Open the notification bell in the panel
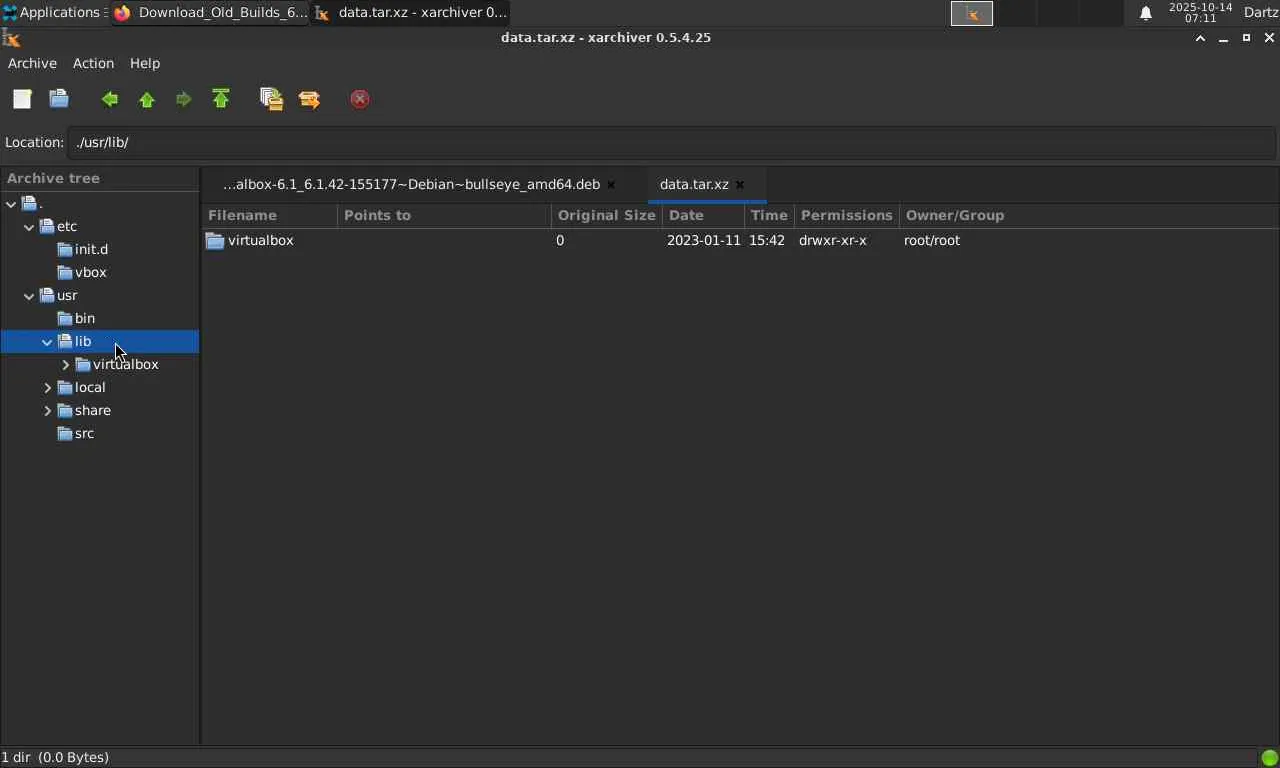The image size is (1280, 768). pyautogui.click(x=1146, y=13)
